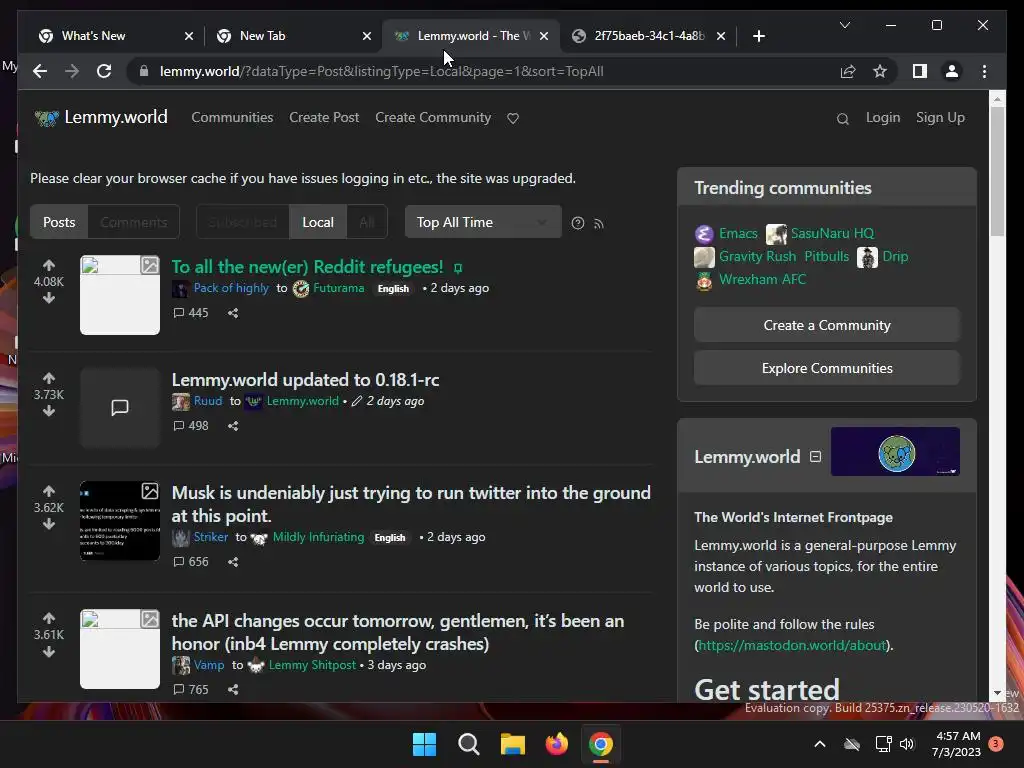This screenshot has width=1024, height=768.
Task: Open the Mildly Infuriating community link
Action: [x=318, y=537]
